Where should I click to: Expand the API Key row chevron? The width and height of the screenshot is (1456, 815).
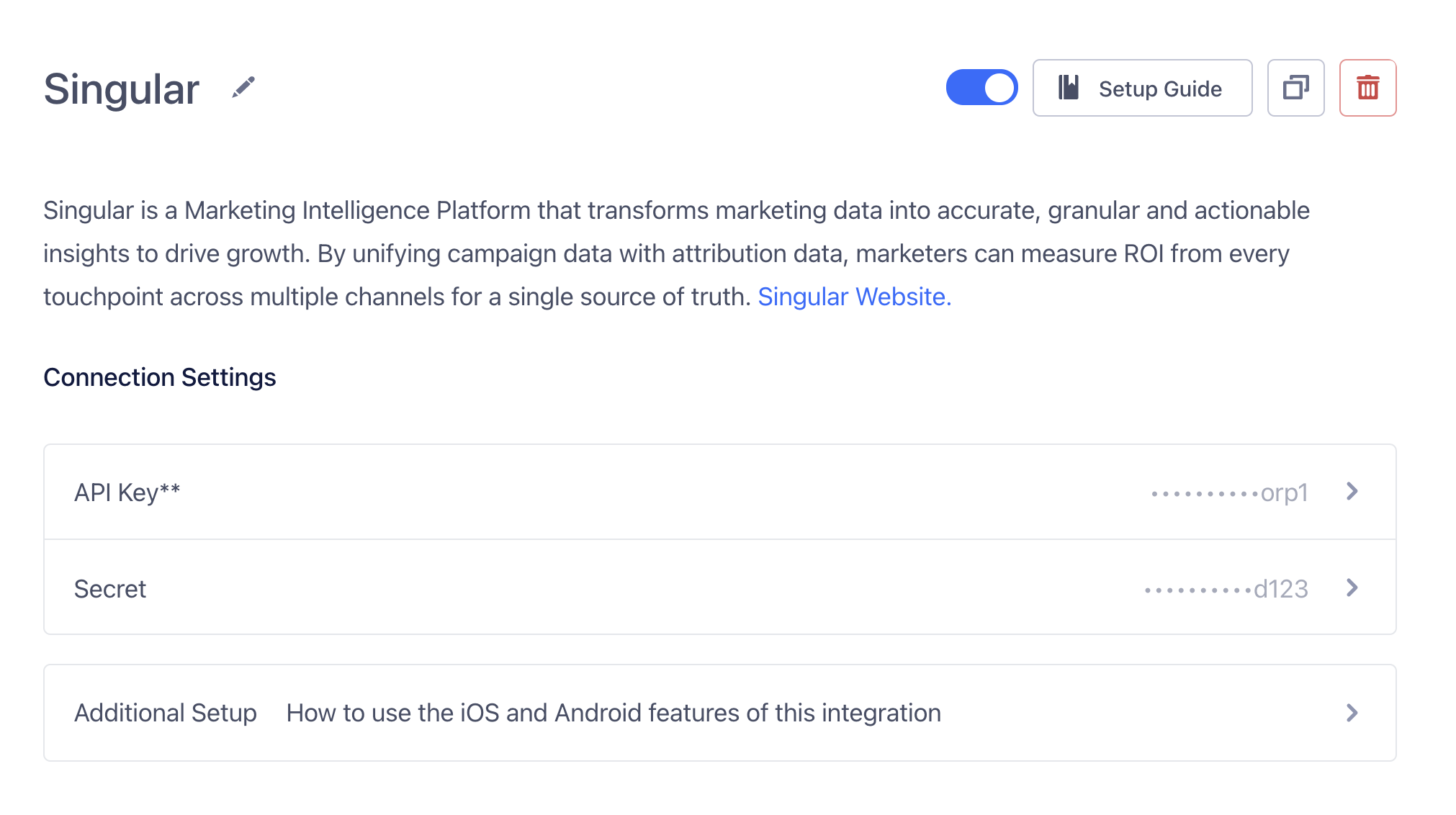(x=1352, y=492)
